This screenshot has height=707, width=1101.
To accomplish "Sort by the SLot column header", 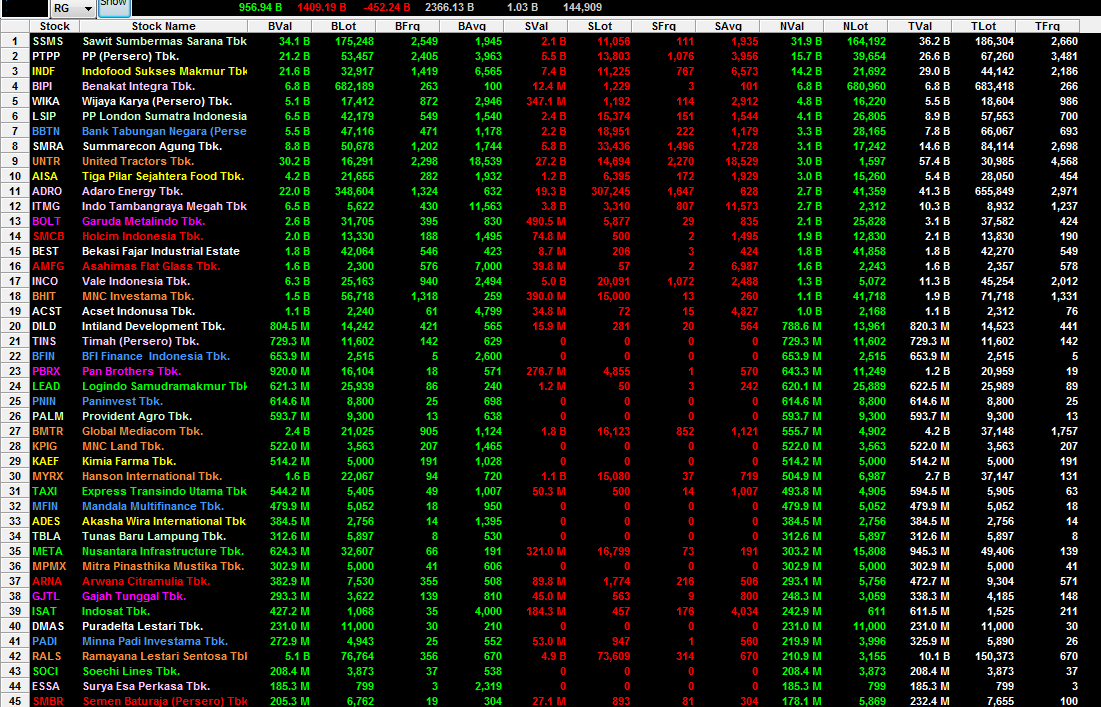I will click(600, 26).
